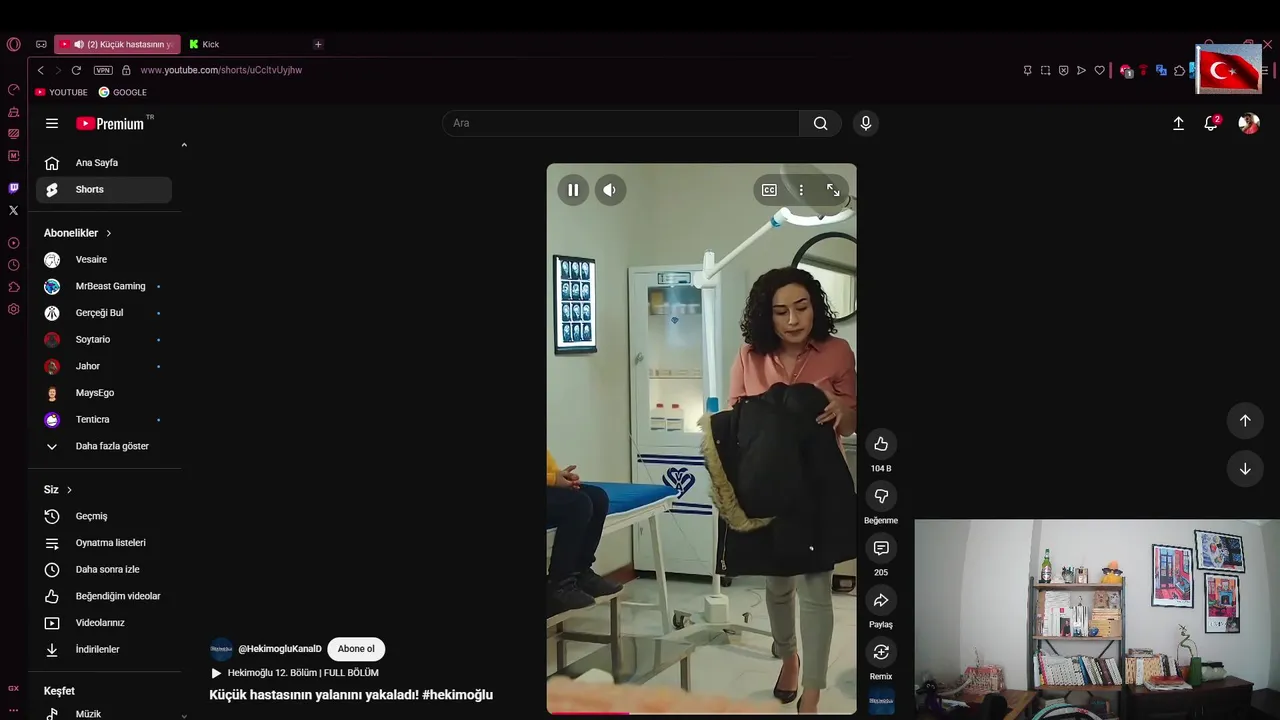Expand the Short to fullscreen
This screenshot has height=720, width=1280.
tap(833, 190)
